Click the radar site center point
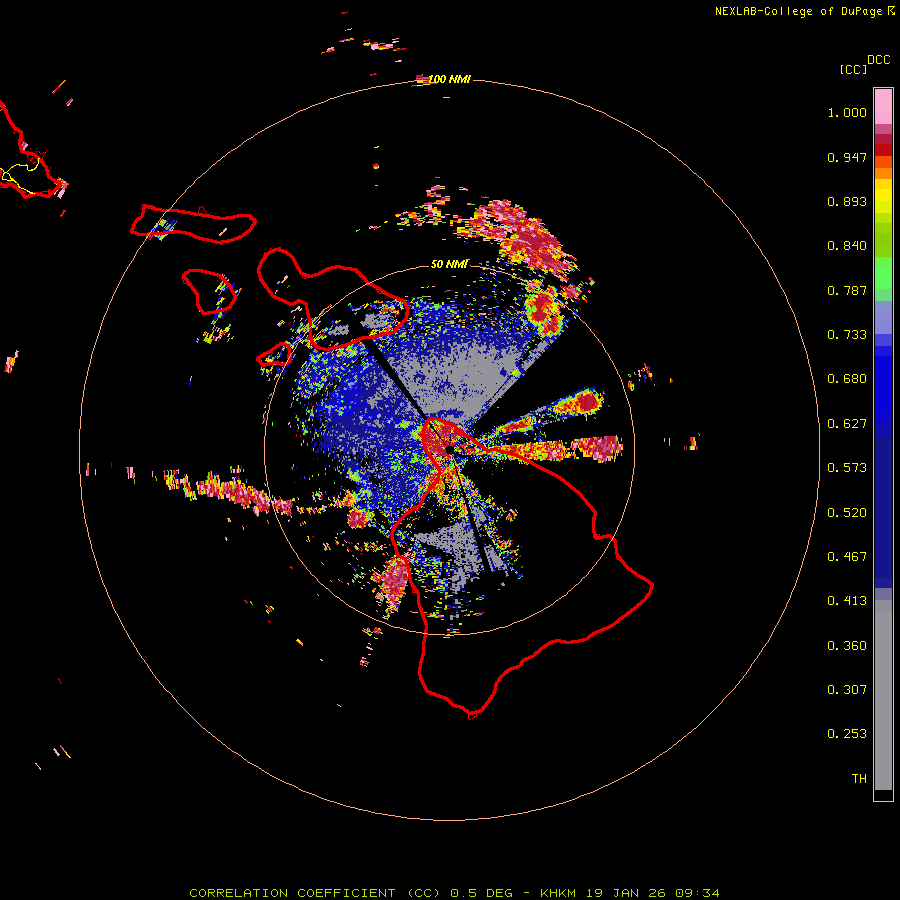The height and width of the screenshot is (900, 900). point(449,451)
